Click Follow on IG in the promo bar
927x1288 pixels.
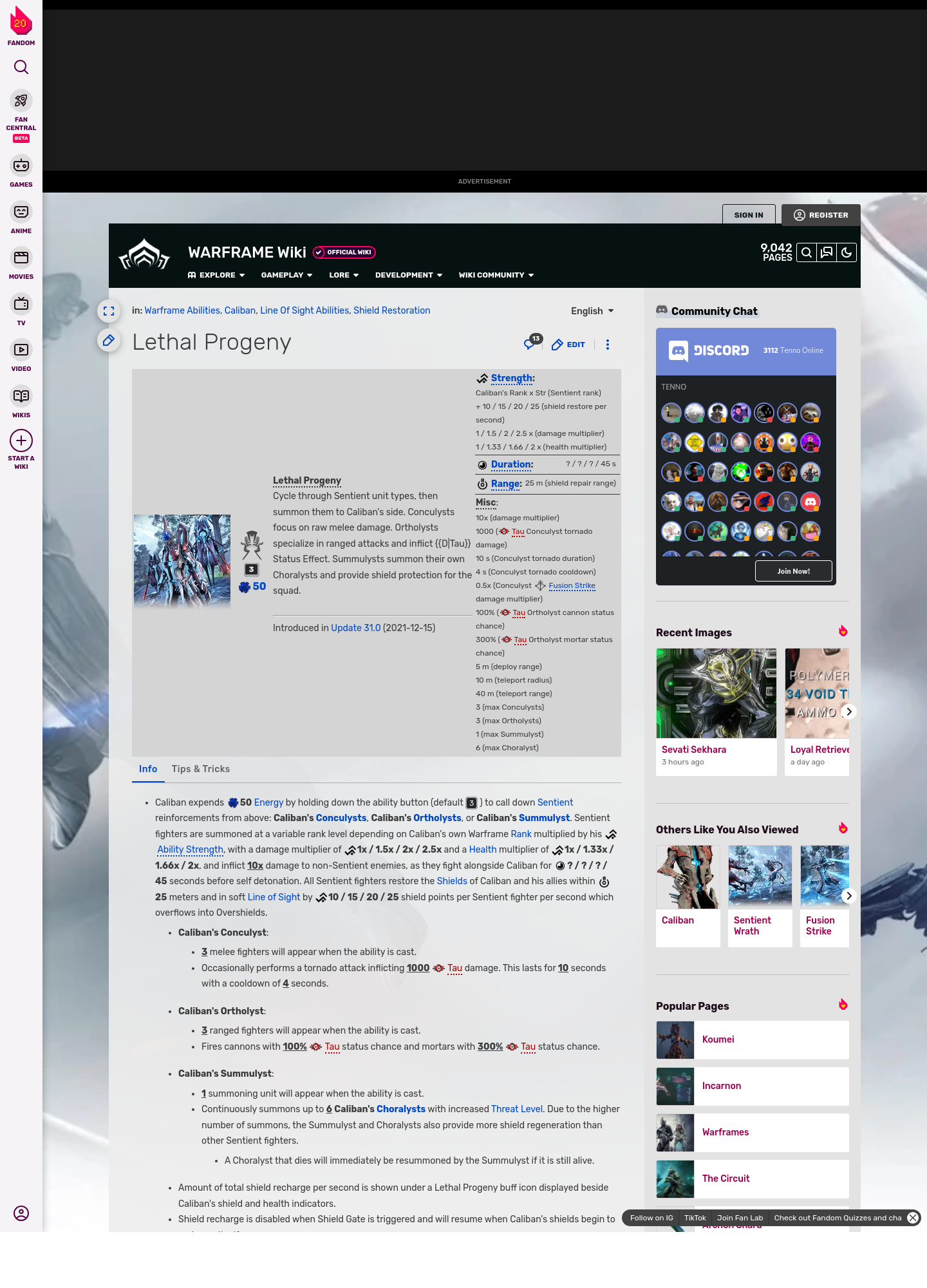click(651, 1218)
